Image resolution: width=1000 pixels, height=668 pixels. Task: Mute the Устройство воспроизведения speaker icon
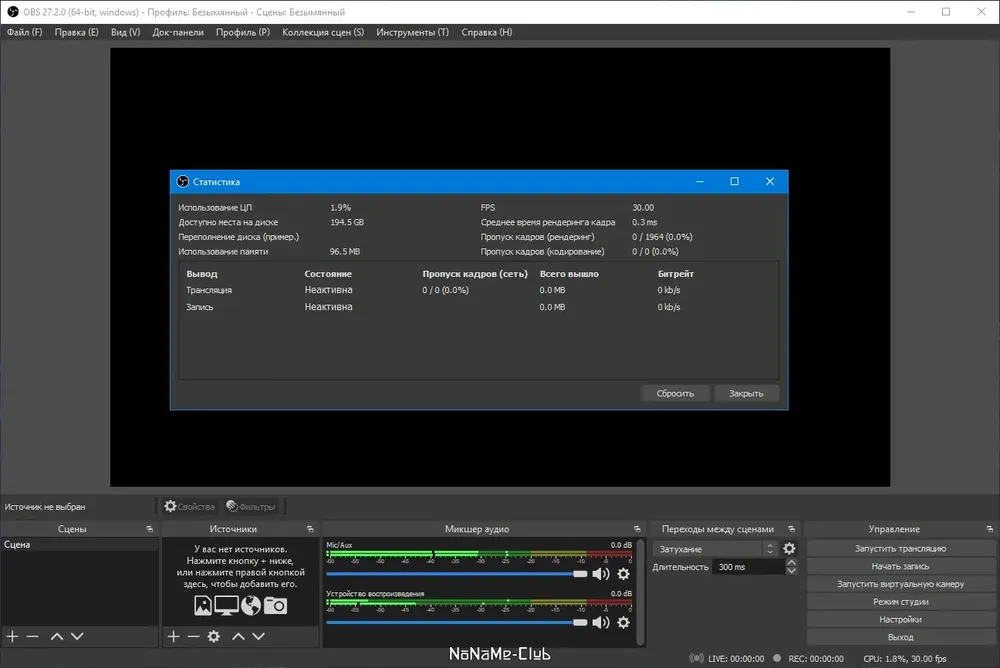click(600, 622)
